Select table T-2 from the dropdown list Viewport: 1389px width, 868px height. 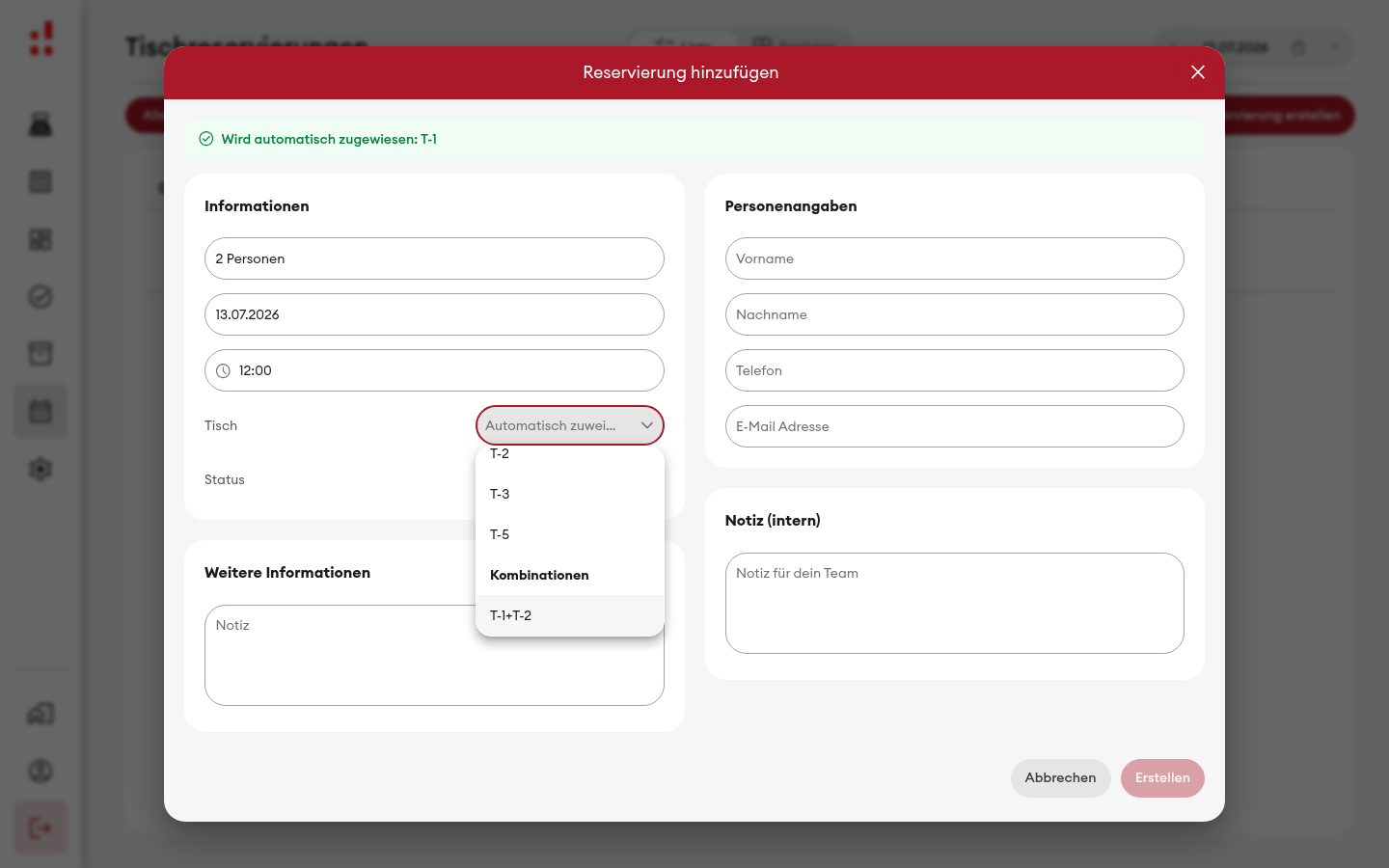[x=570, y=454]
